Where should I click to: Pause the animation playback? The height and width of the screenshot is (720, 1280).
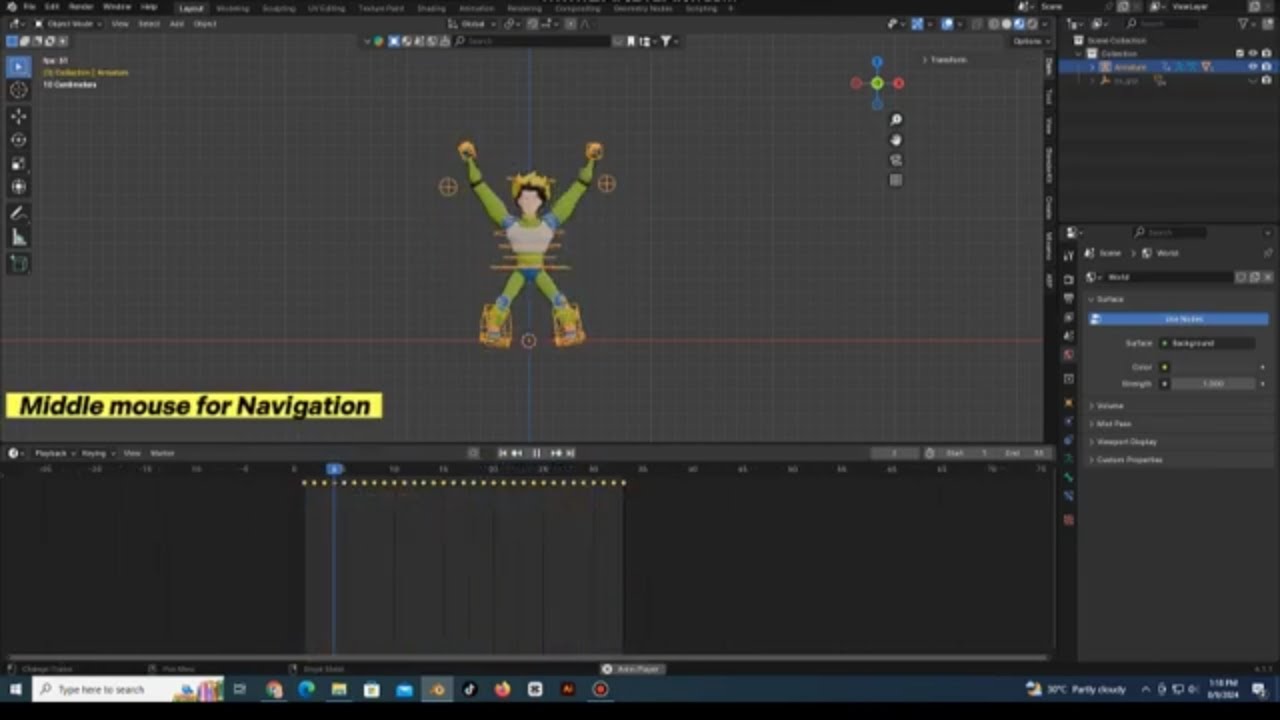click(536, 453)
